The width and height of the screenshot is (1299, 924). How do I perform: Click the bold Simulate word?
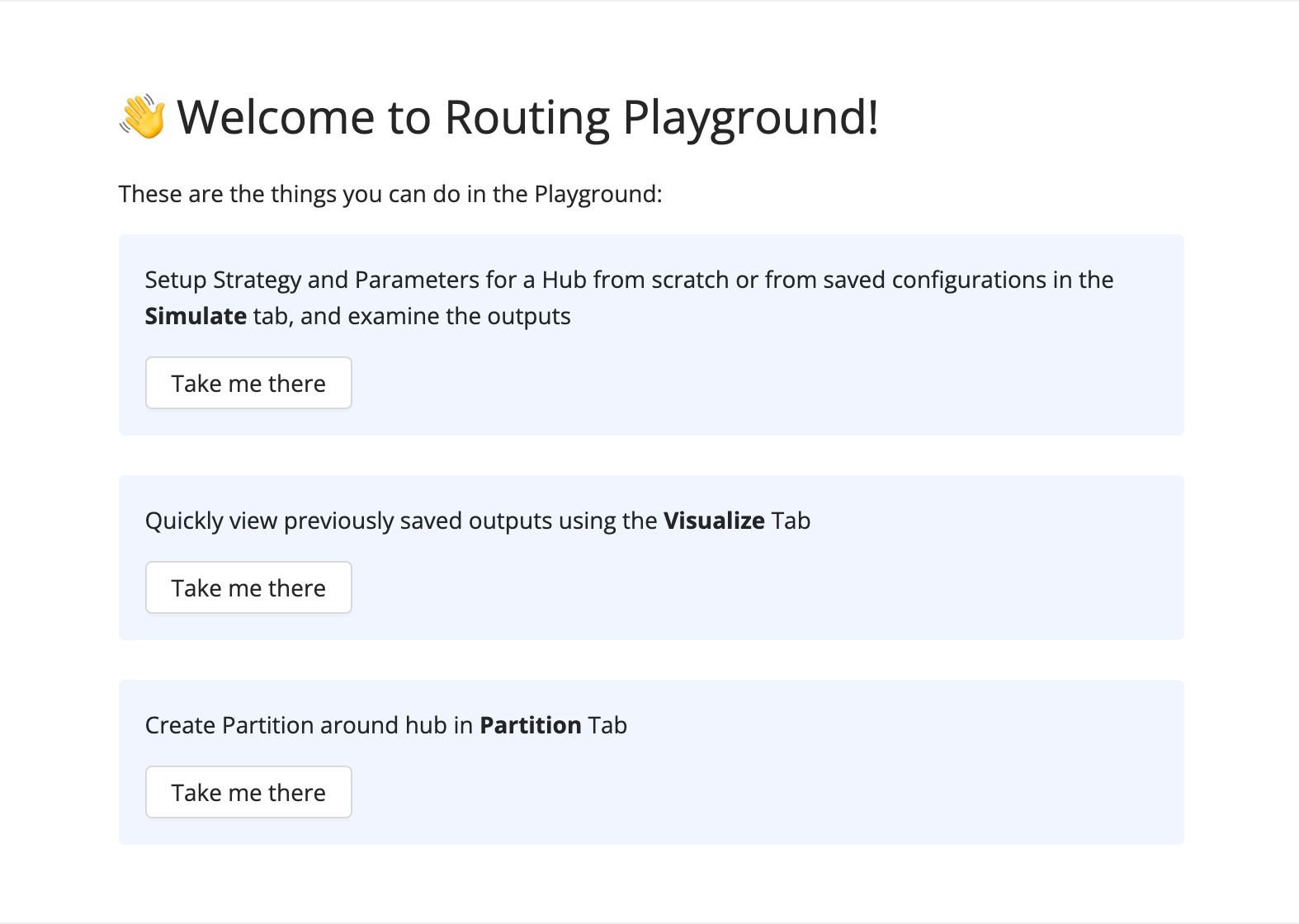[196, 316]
